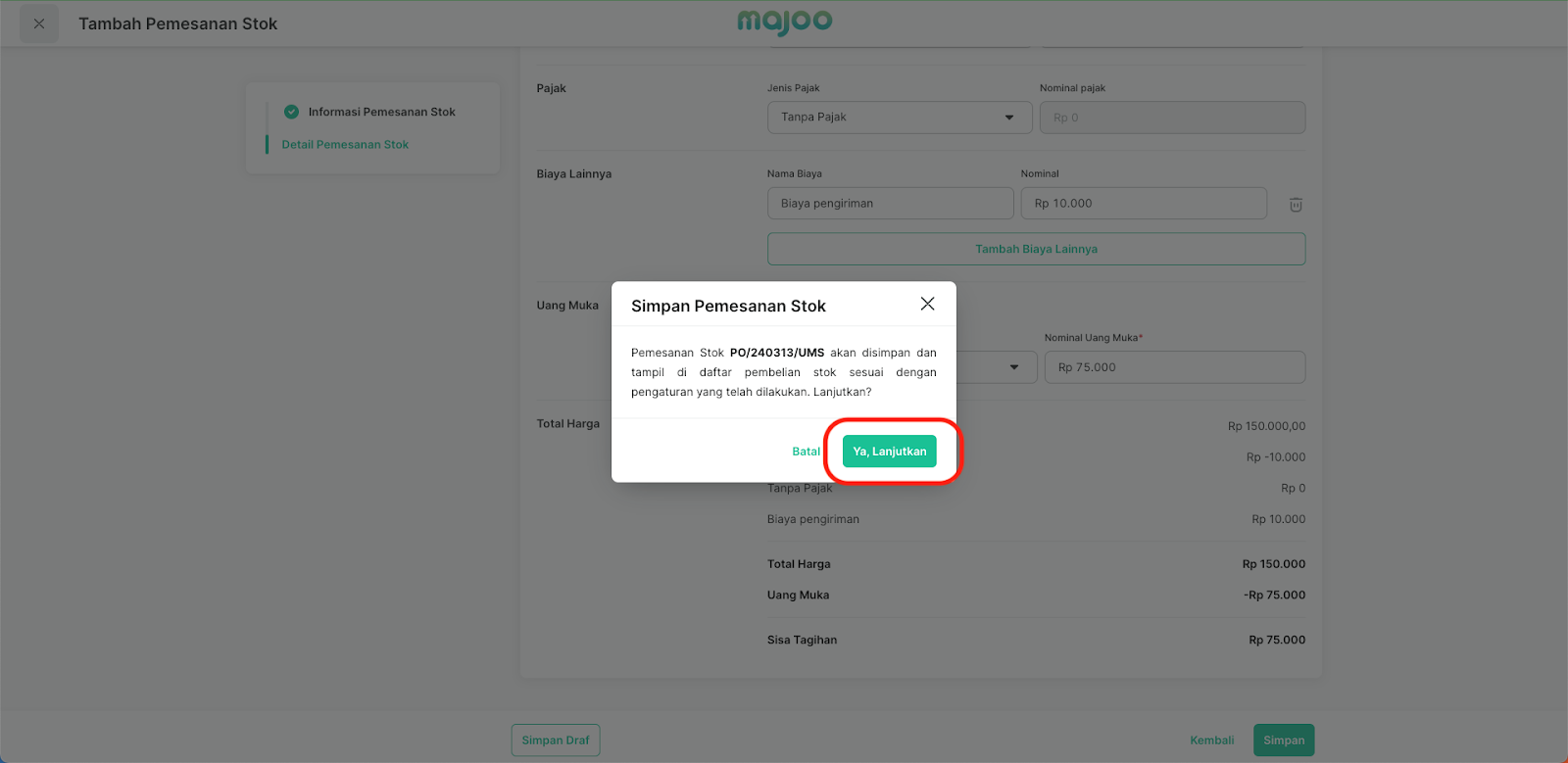Edit the Nominal Uang Muka field

(x=1175, y=367)
